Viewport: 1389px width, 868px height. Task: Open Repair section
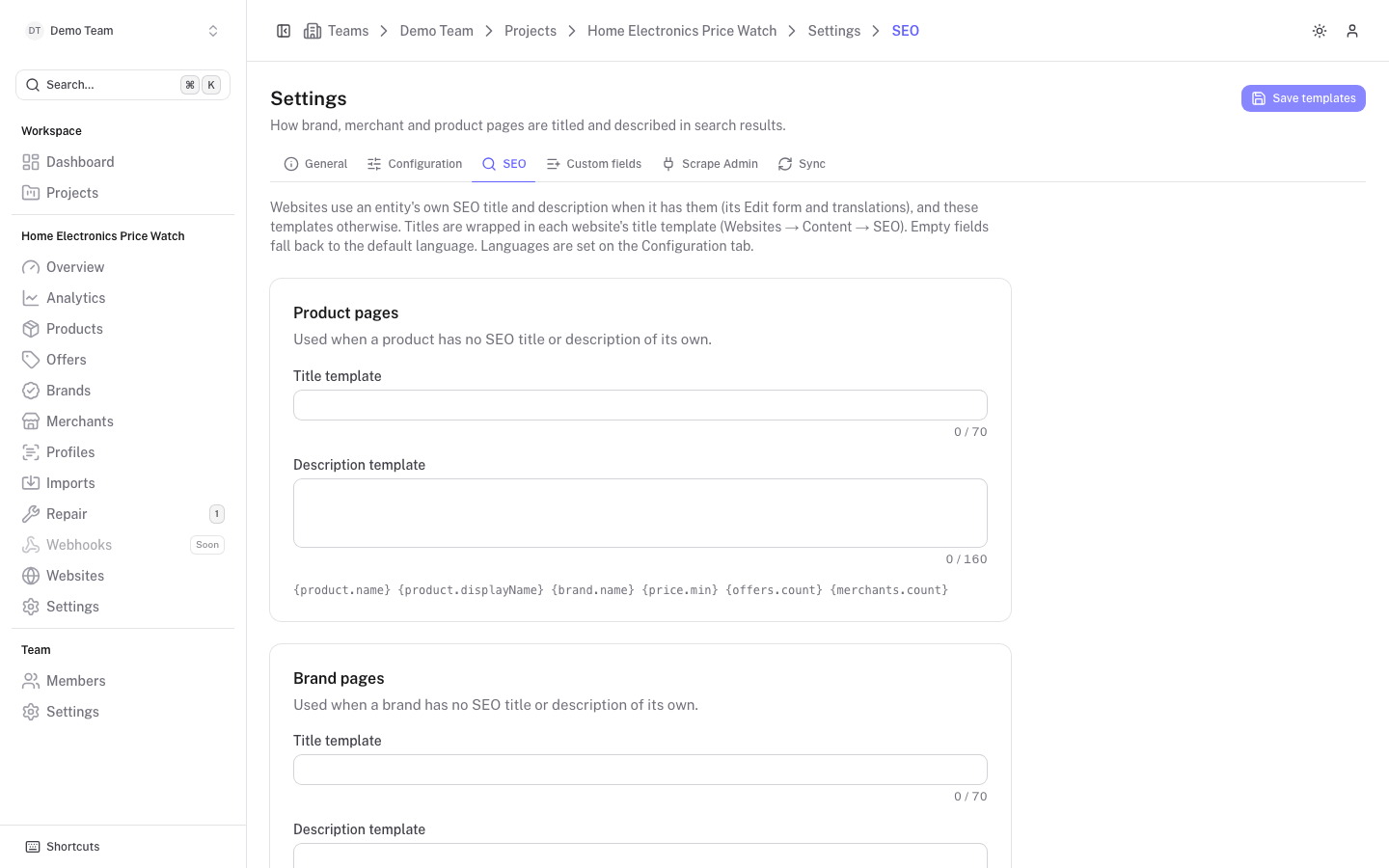click(123, 514)
